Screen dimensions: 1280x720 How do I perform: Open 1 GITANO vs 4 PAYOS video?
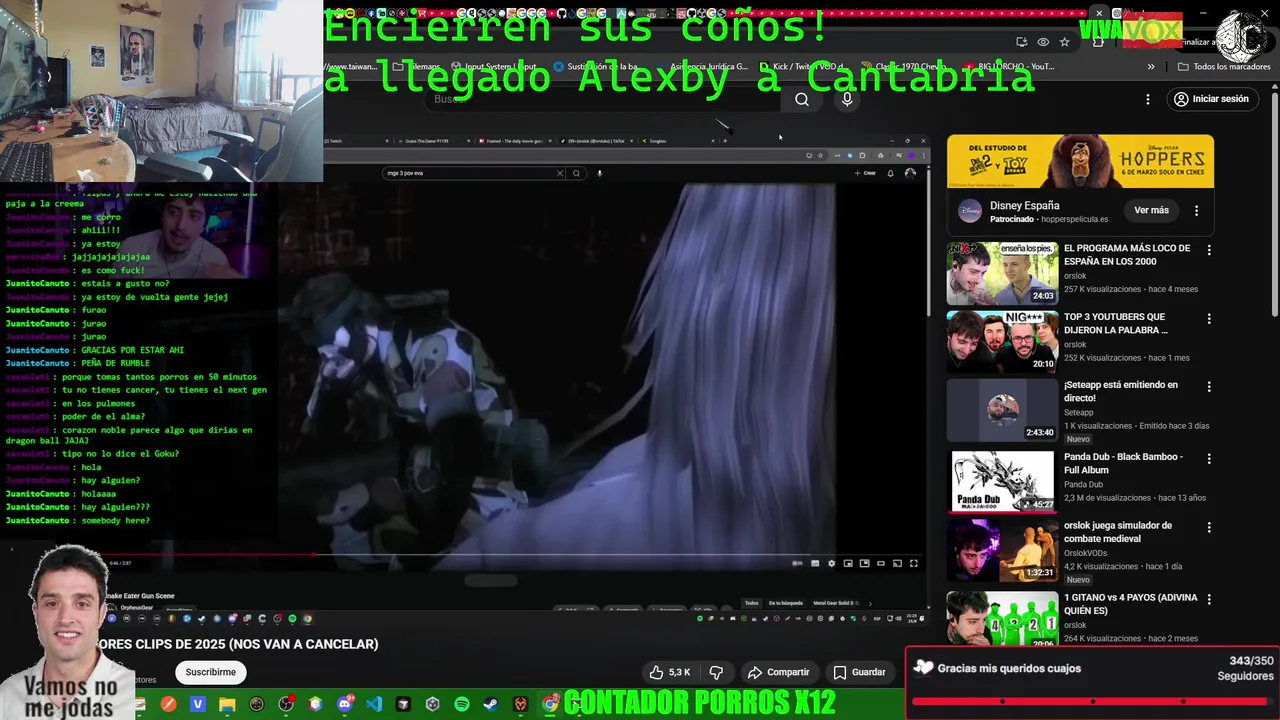coord(1002,618)
